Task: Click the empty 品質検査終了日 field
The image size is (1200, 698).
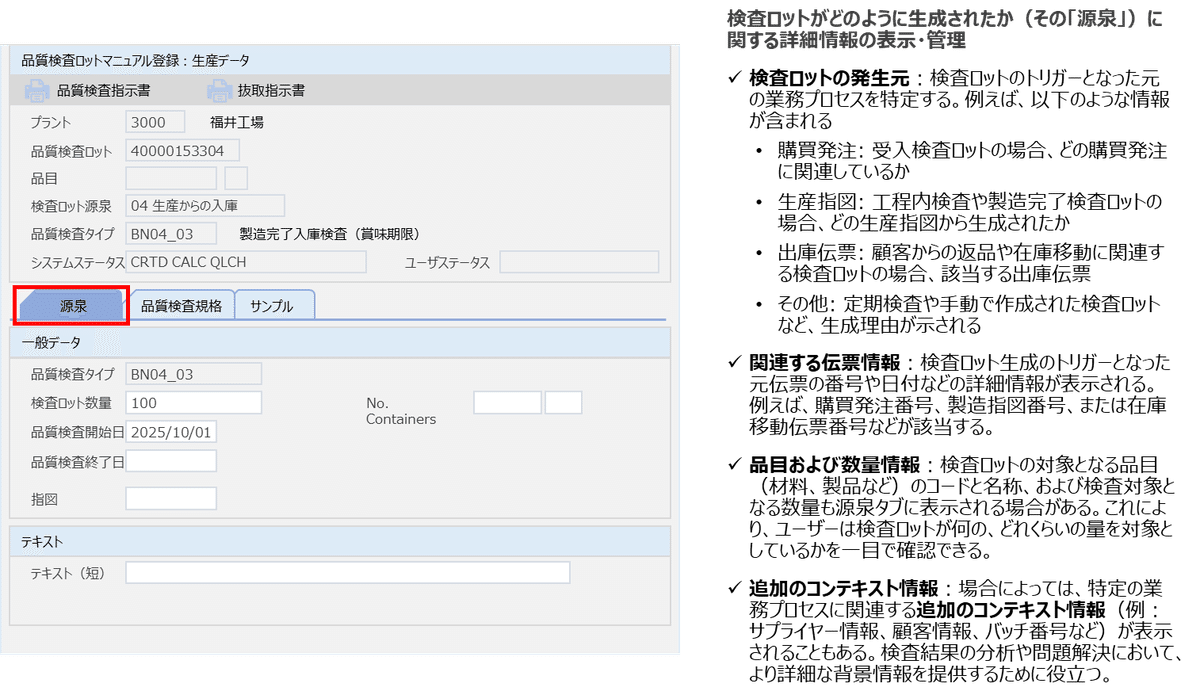Action: 172,460
